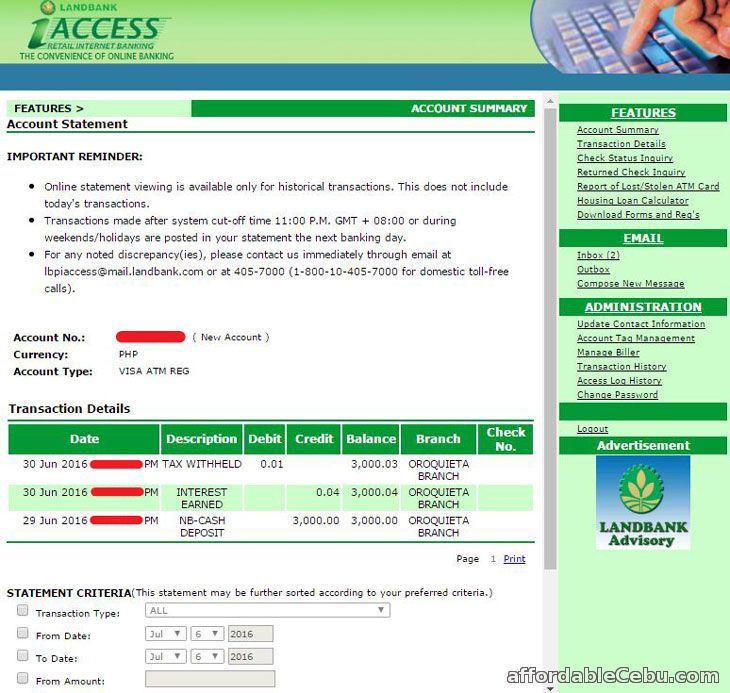Go to Check Status Inquiry

pyautogui.click(x=625, y=158)
